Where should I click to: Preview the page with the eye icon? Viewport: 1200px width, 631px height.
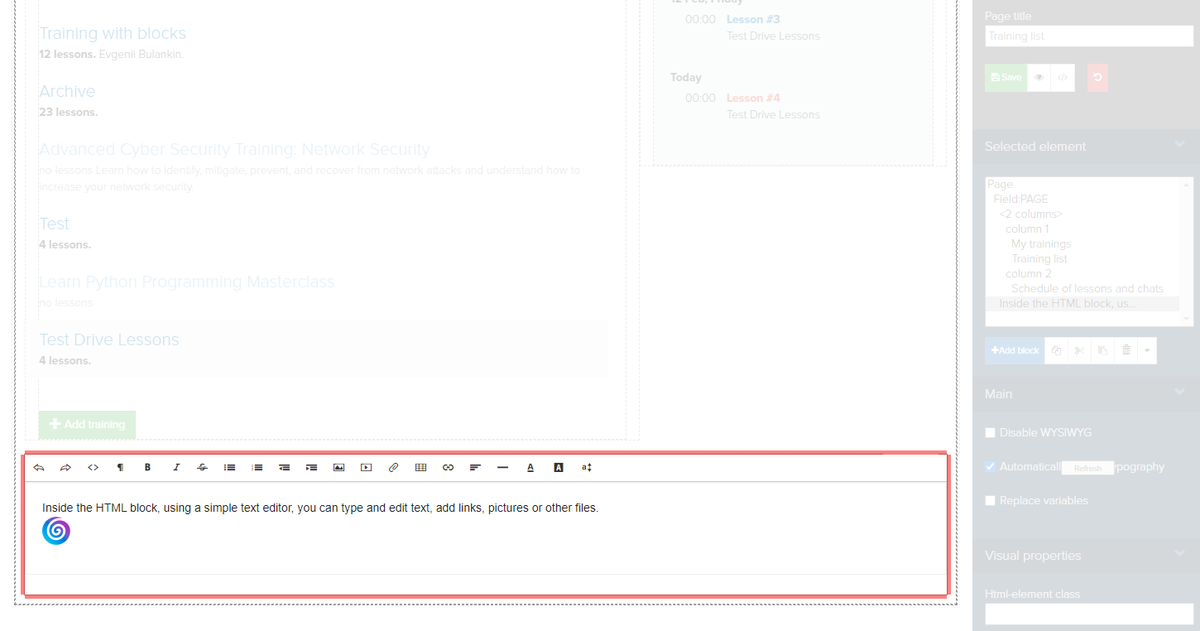pyautogui.click(x=1039, y=77)
